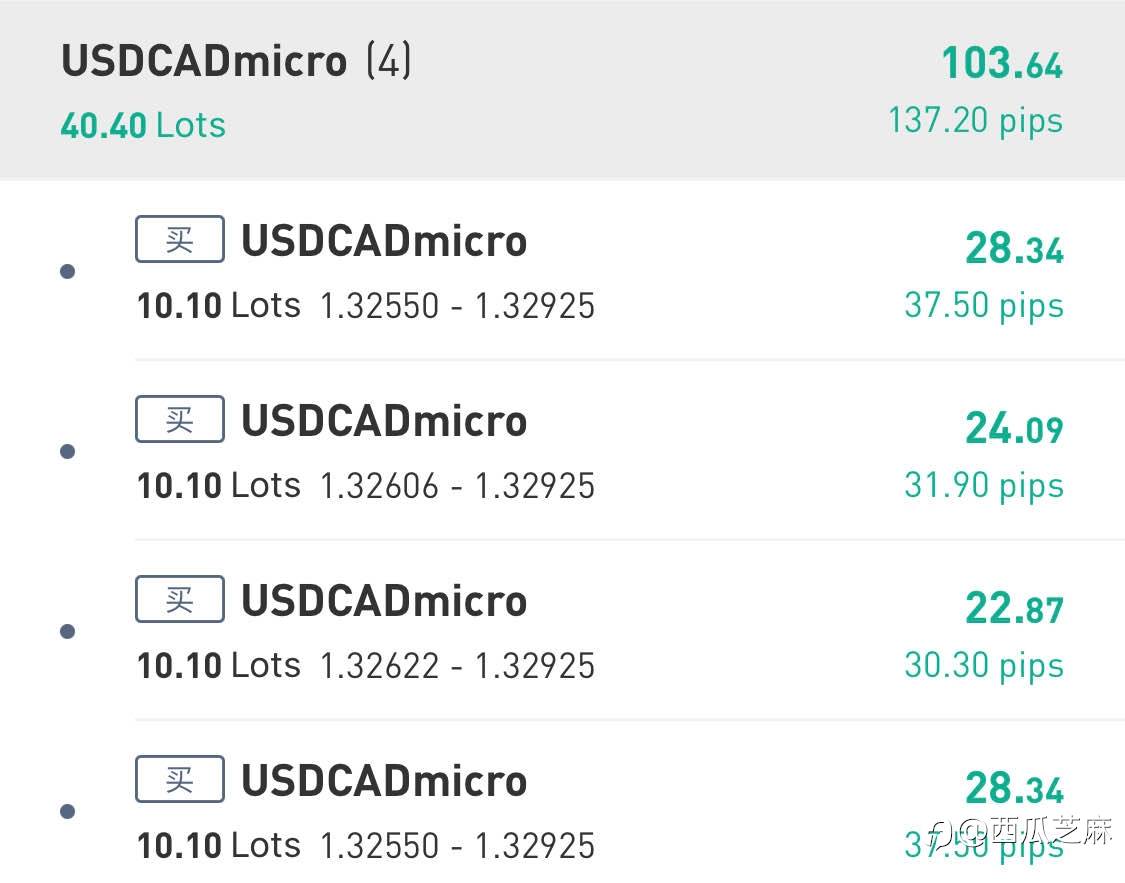Click the bullet dot beside the 22.87 position
The height and width of the screenshot is (883, 1125).
click(68, 632)
